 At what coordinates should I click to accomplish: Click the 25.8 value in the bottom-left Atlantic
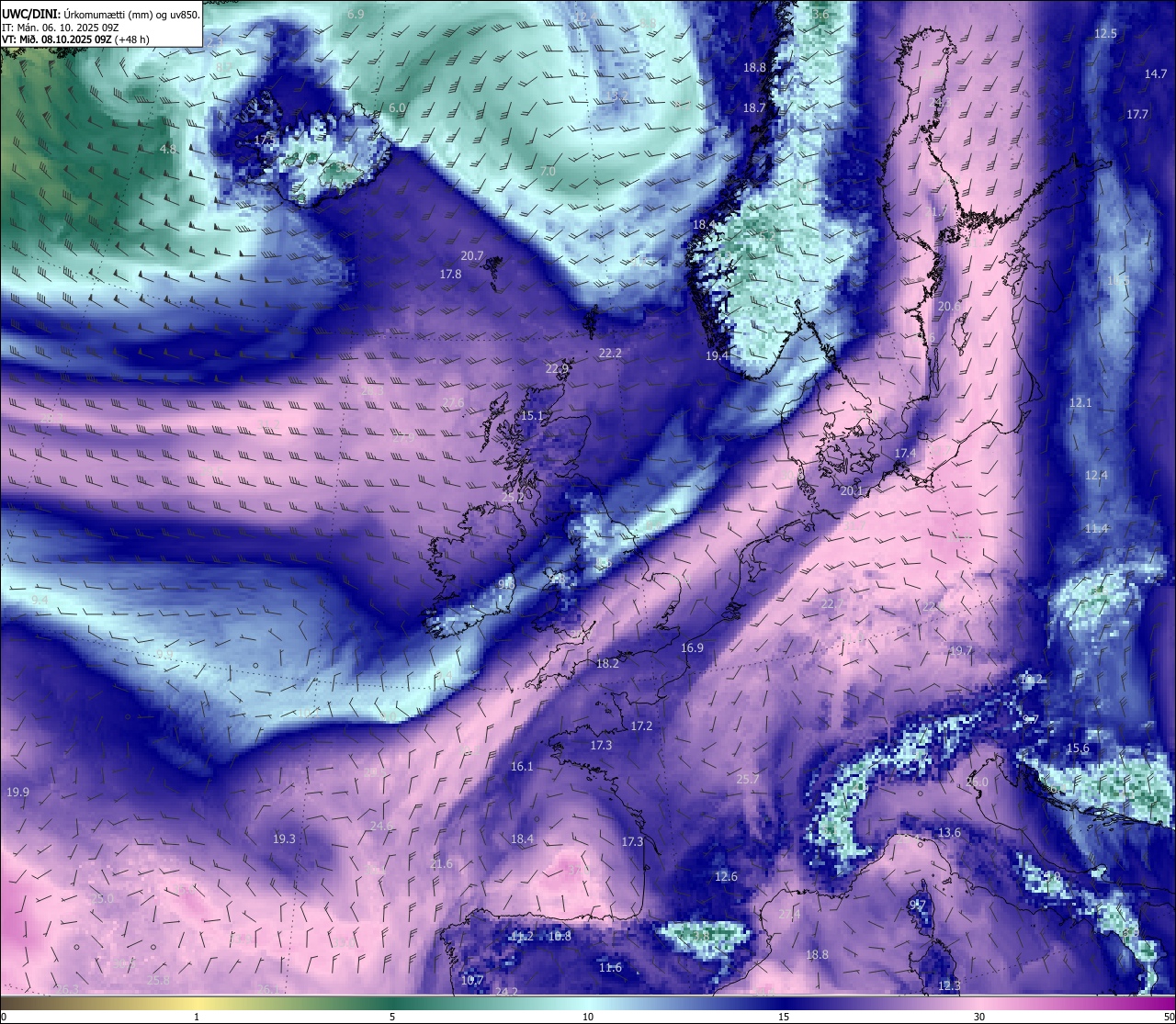click(159, 980)
